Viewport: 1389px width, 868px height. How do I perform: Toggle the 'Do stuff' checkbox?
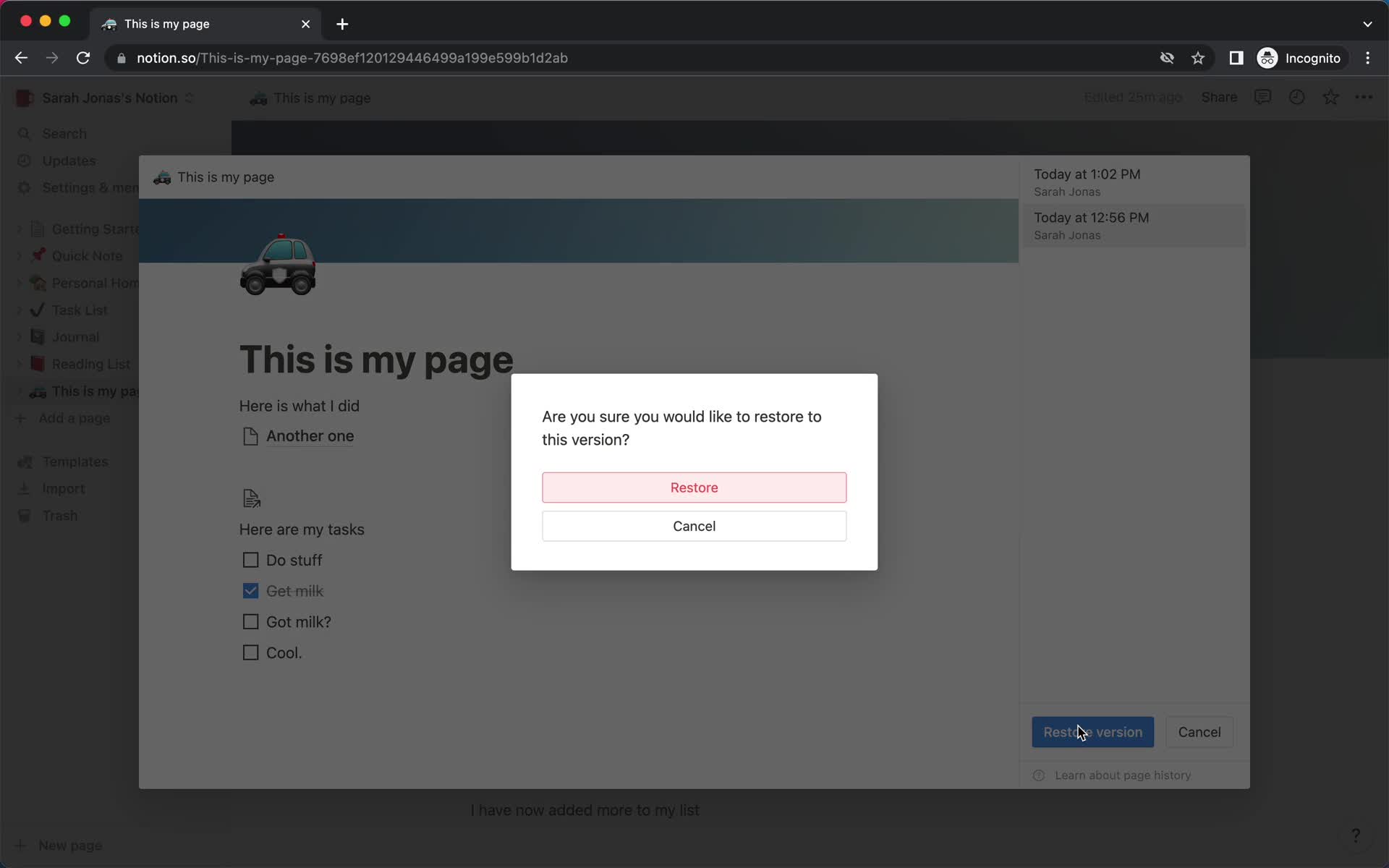251,559
